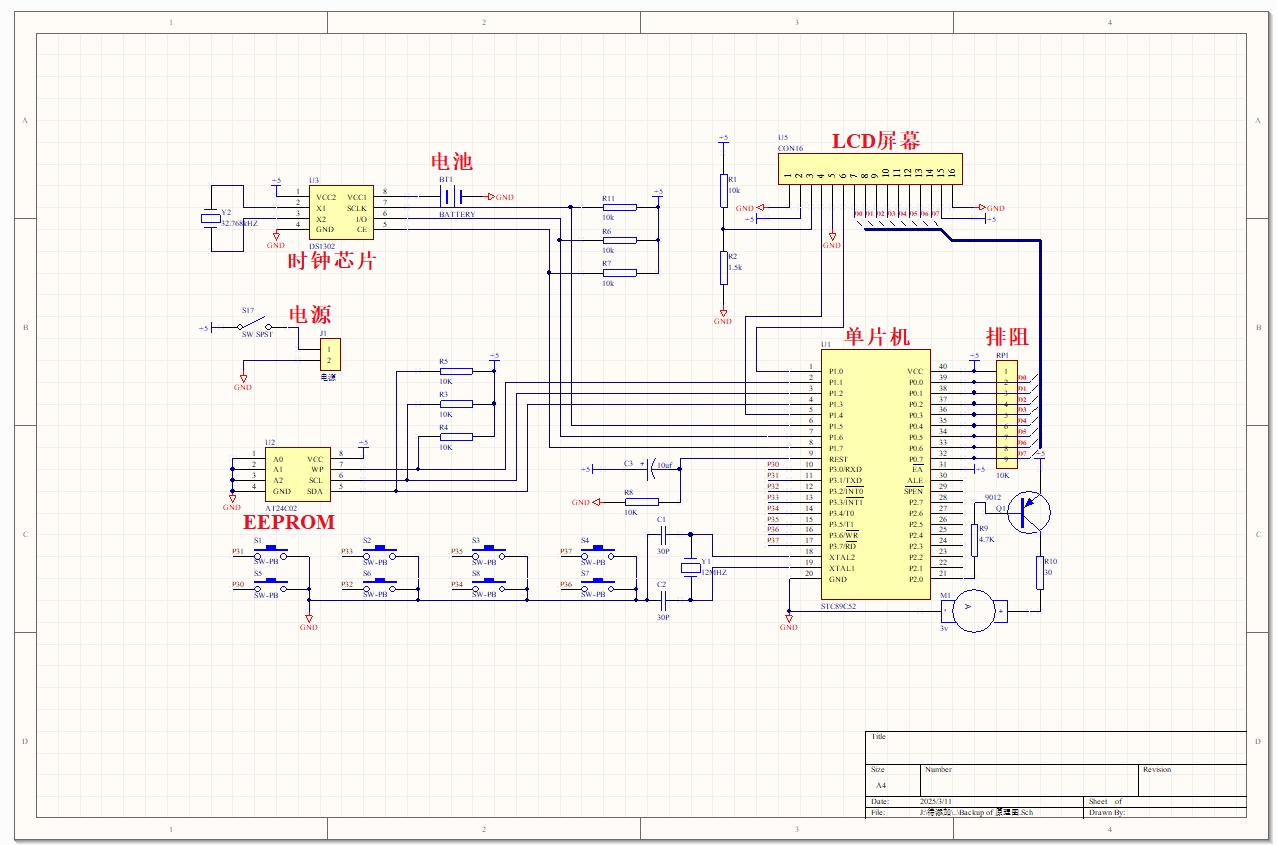
Task: Click capacitor C2 30P
Action: pyautogui.click(x=663, y=600)
